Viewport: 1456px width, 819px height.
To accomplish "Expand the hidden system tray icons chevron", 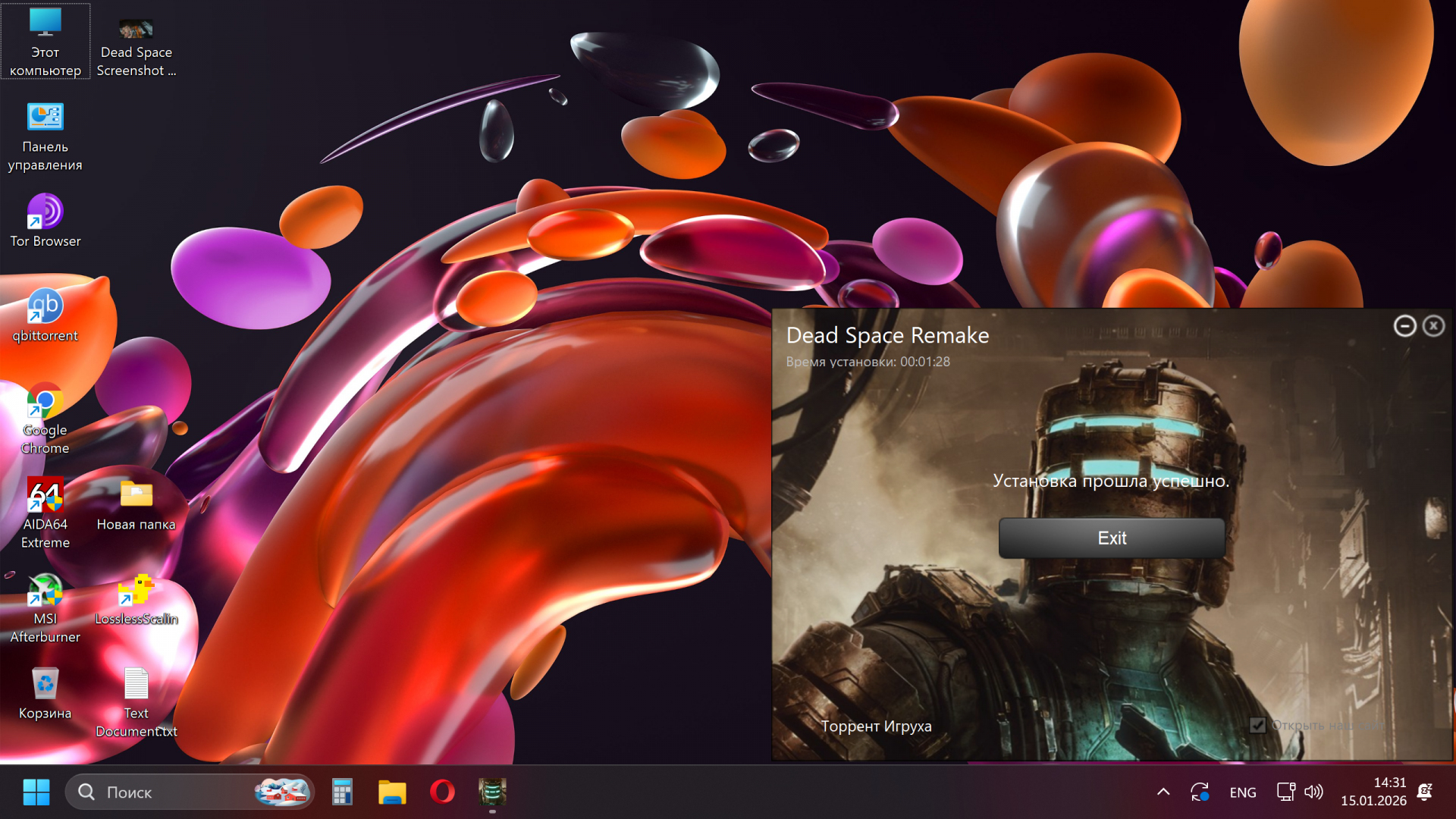I will [1163, 792].
